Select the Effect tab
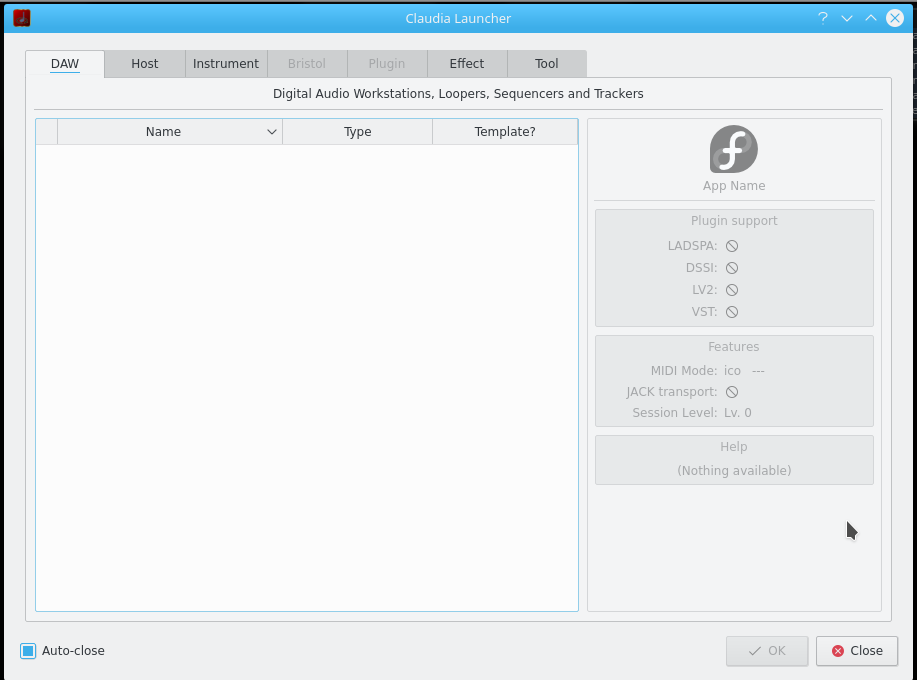Image resolution: width=917 pixels, height=680 pixels. click(x=466, y=63)
